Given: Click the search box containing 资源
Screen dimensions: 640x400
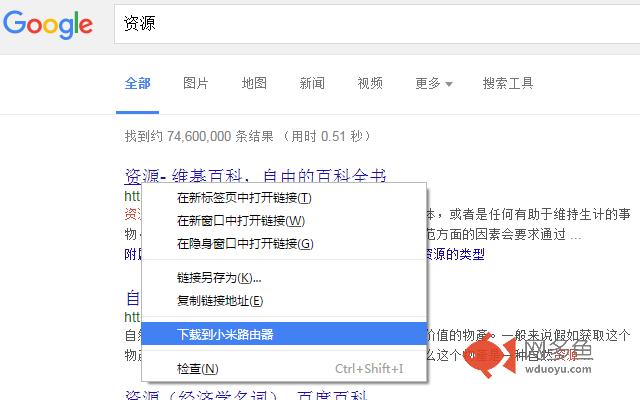Looking at the screenshot, I should click(x=377, y=24).
